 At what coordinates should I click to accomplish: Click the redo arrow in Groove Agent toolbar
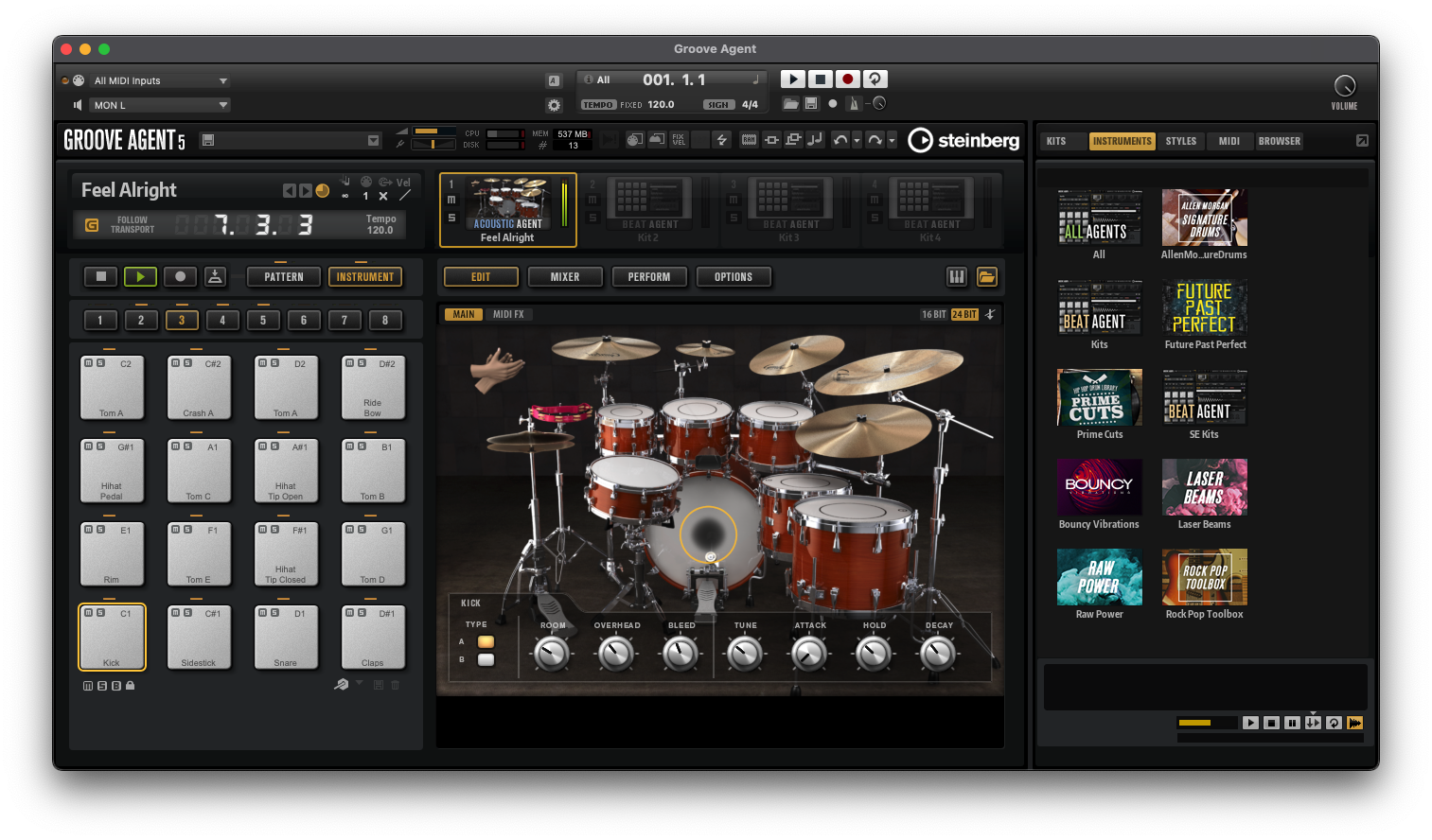point(875,140)
